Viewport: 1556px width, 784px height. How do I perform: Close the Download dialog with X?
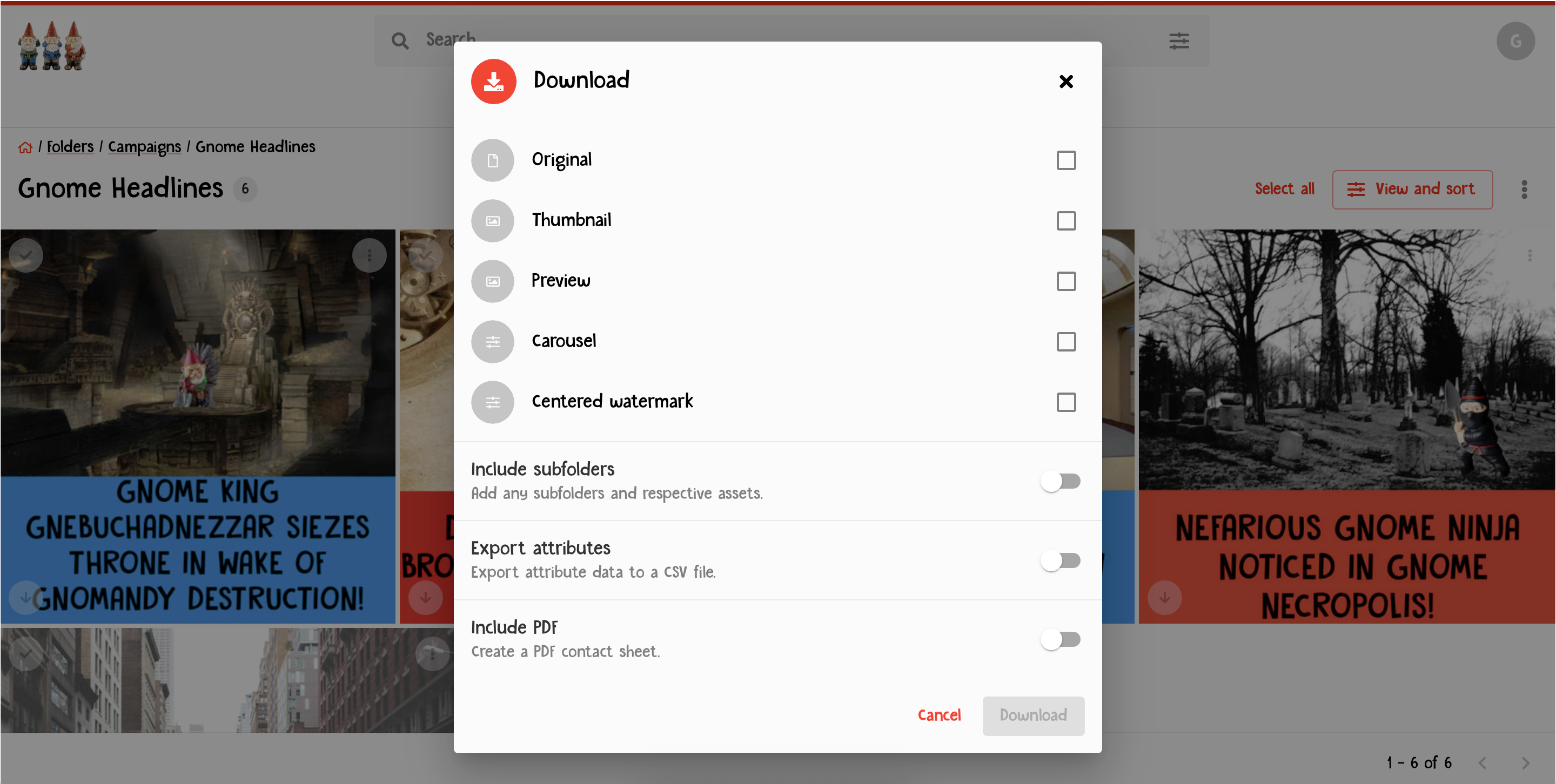coord(1065,82)
